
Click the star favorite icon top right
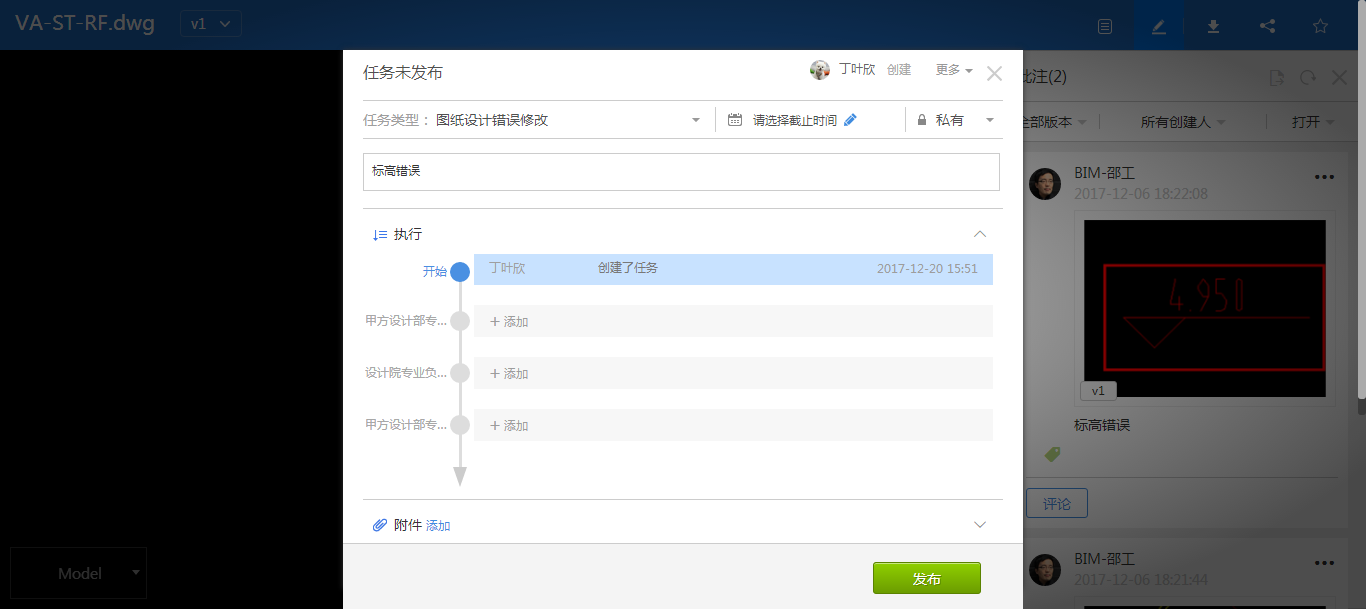pyautogui.click(x=1321, y=25)
